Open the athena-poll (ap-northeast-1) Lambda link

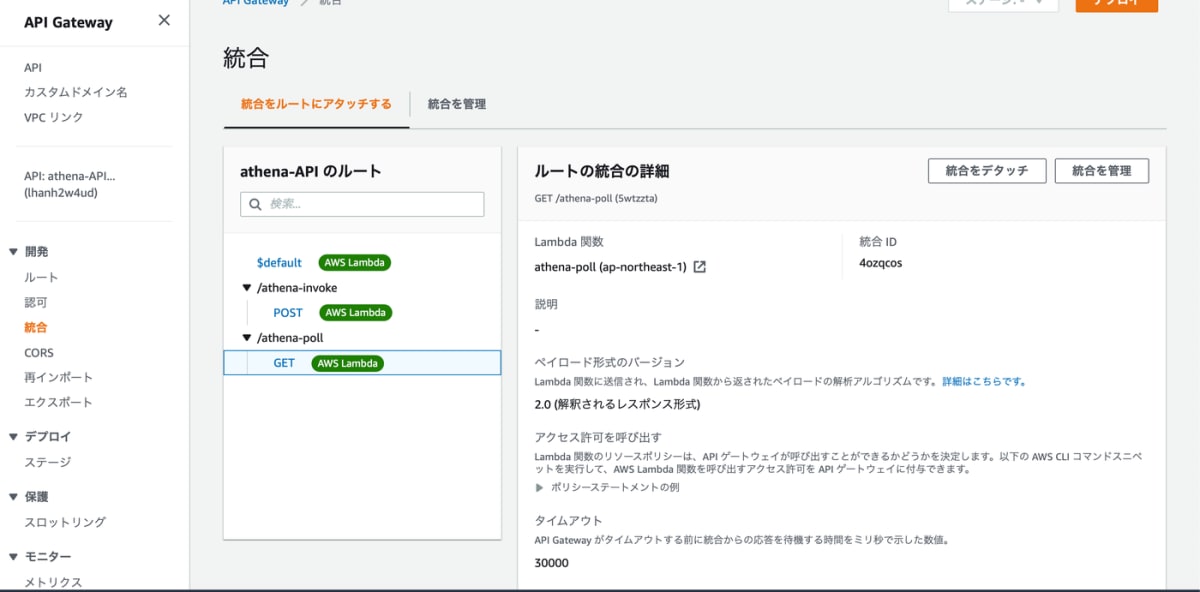click(x=611, y=267)
